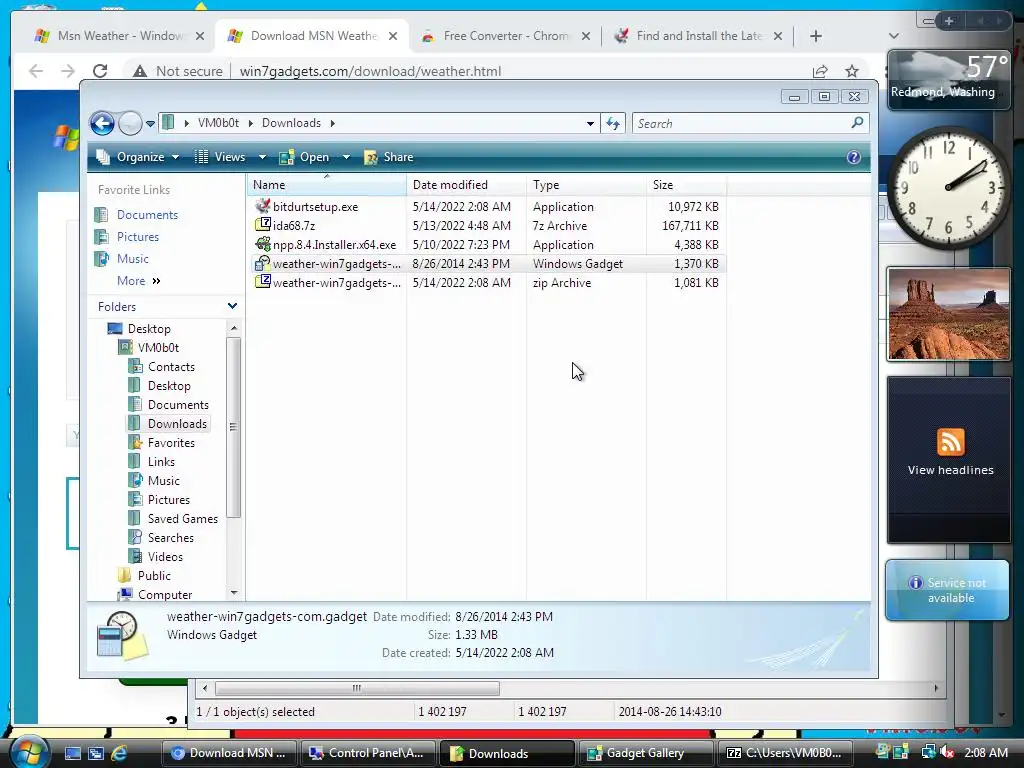Click the 167,711 KB size cell
Screen dimensions: 1024x768
[x=690, y=225]
